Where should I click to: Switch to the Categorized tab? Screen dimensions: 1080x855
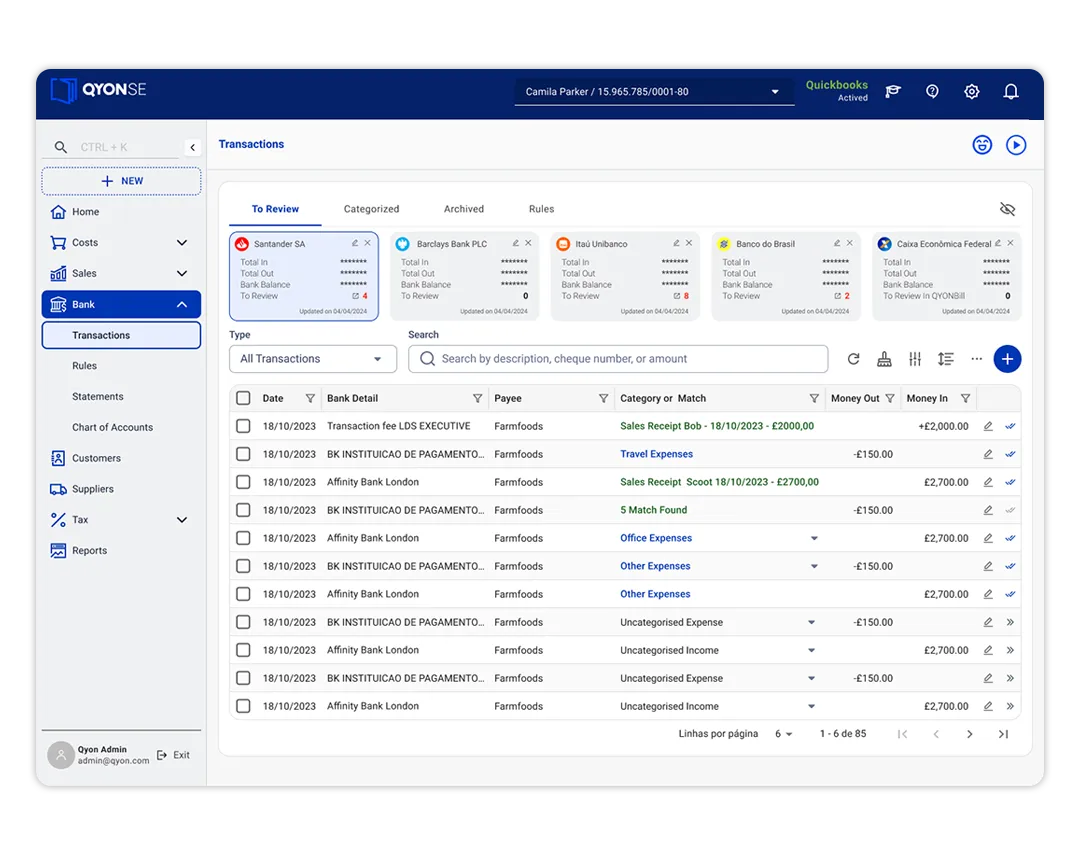click(371, 209)
